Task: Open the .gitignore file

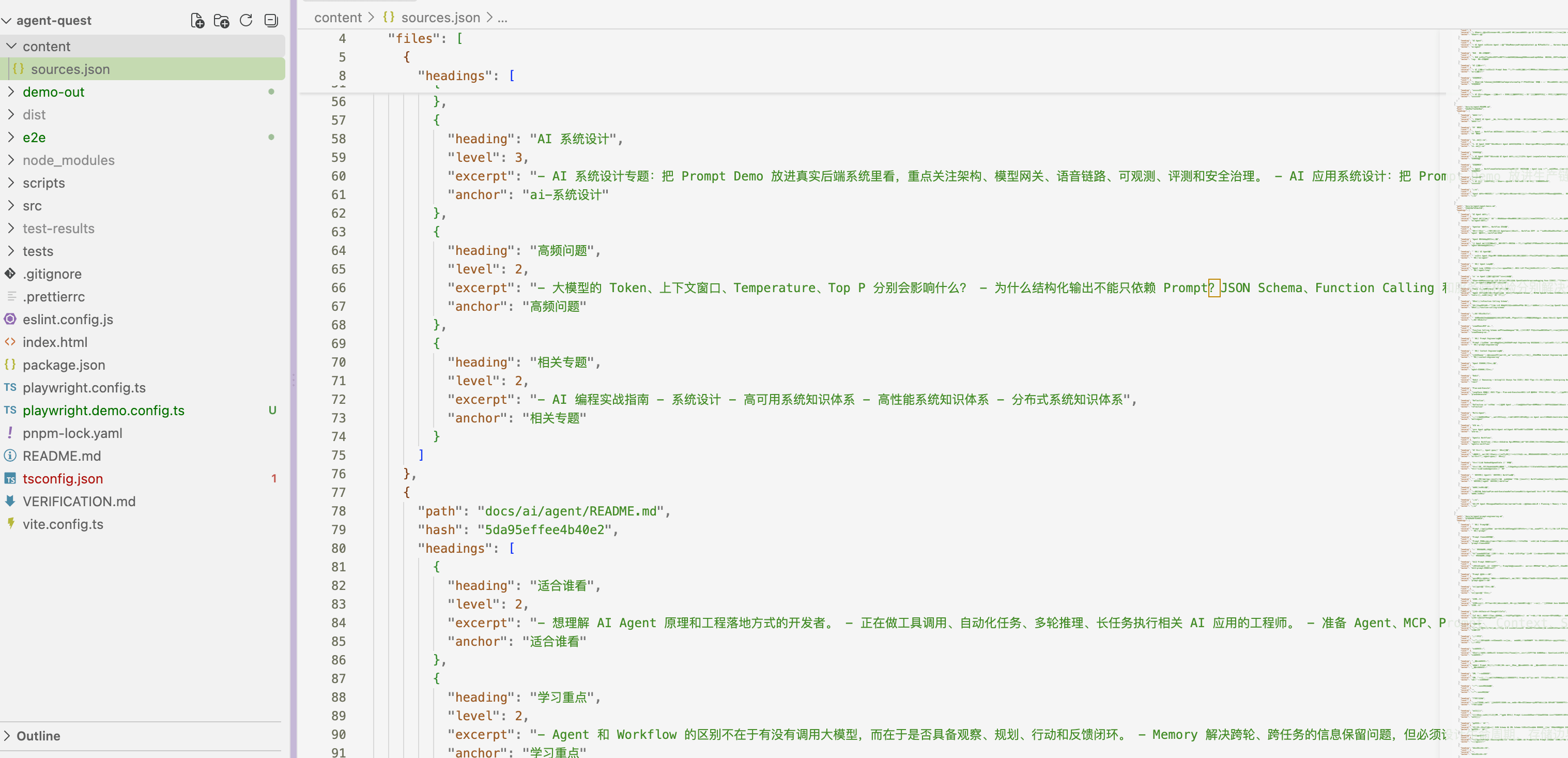Action: pyautogui.click(x=143, y=274)
